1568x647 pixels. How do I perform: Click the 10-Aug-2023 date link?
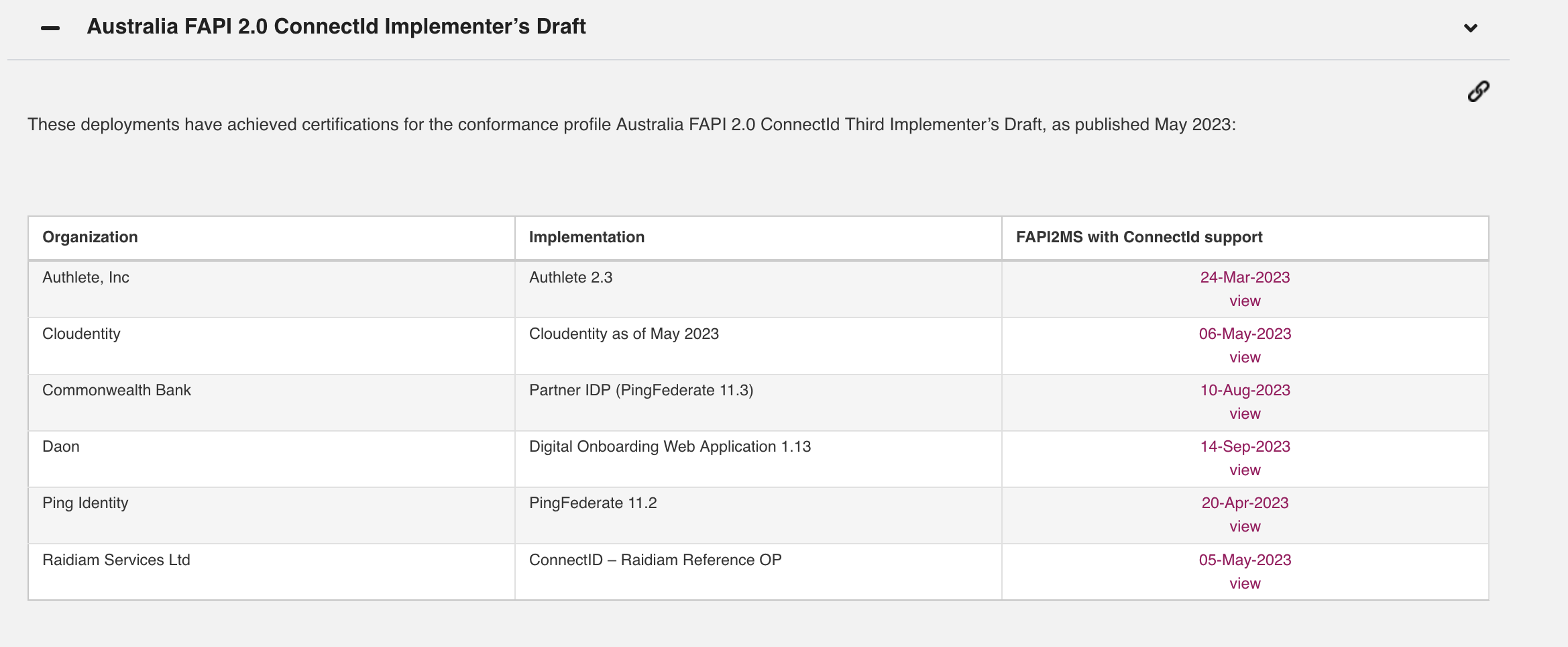(x=1245, y=390)
